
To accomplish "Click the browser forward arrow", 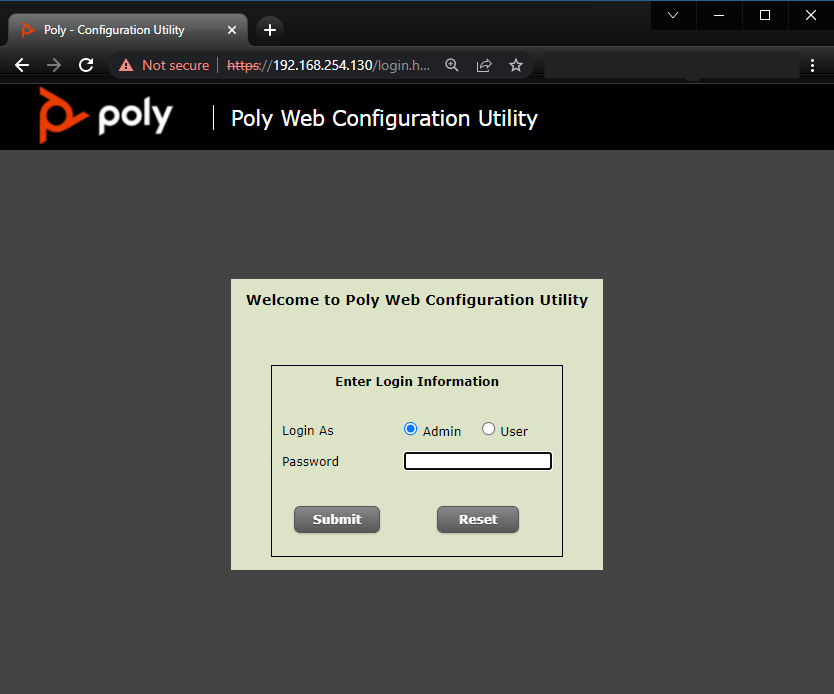I will 54,65.
